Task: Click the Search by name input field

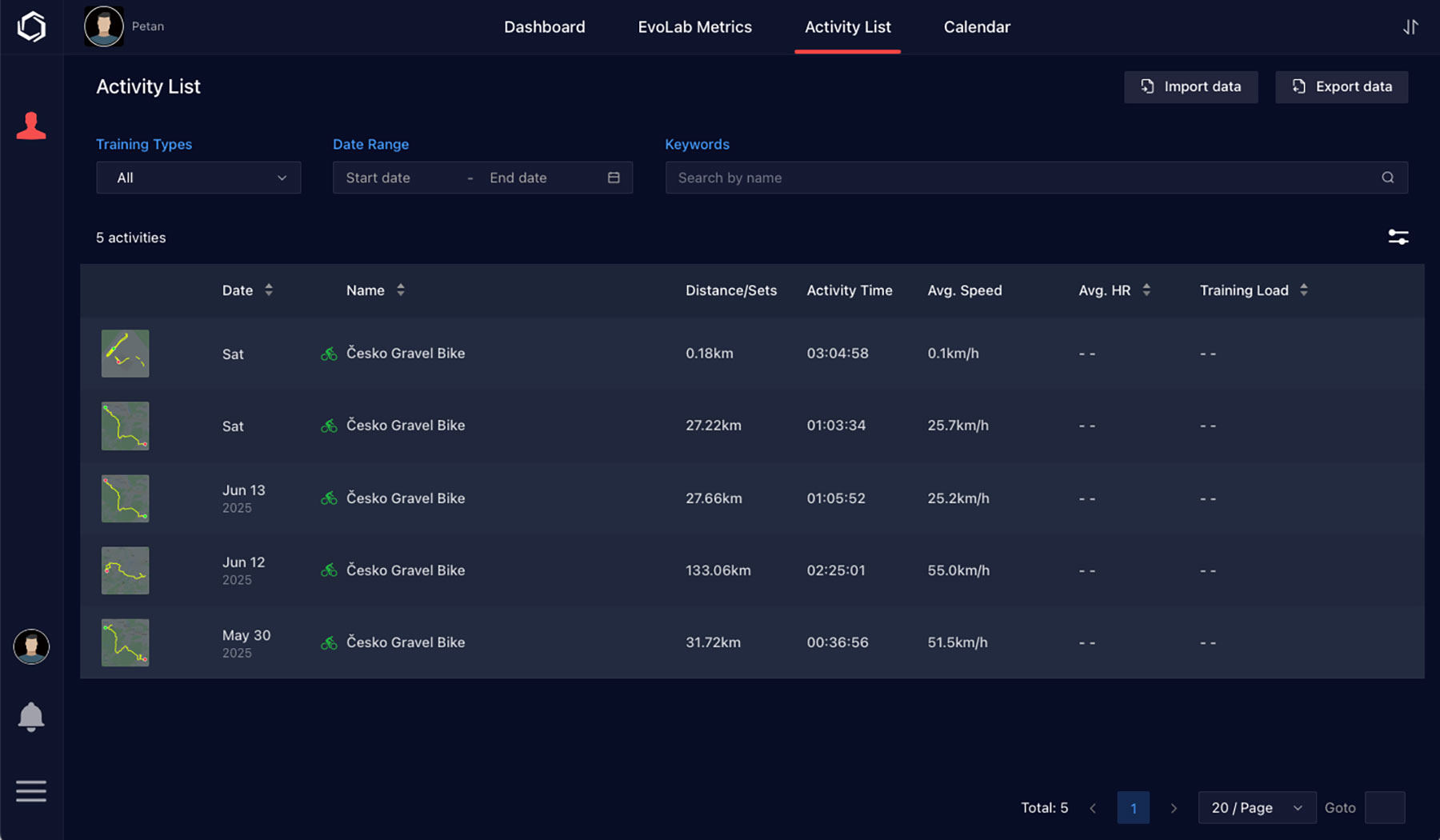Action: click(x=1016, y=178)
